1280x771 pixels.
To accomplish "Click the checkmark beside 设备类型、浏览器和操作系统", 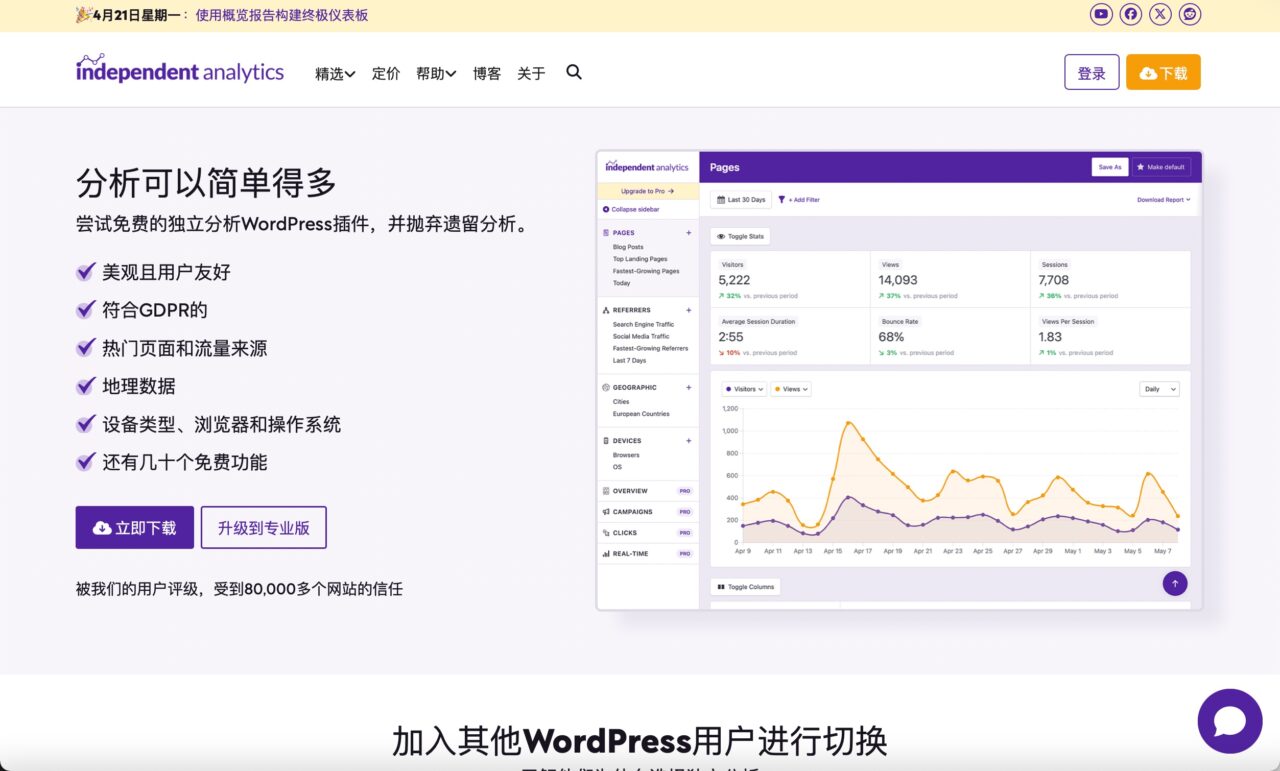I will pyautogui.click(x=86, y=423).
